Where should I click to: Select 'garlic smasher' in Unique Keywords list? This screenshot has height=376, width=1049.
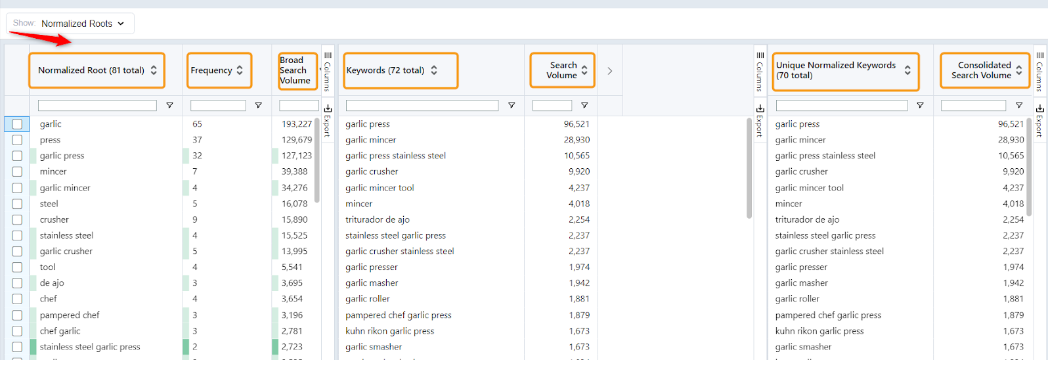click(x=803, y=347)
